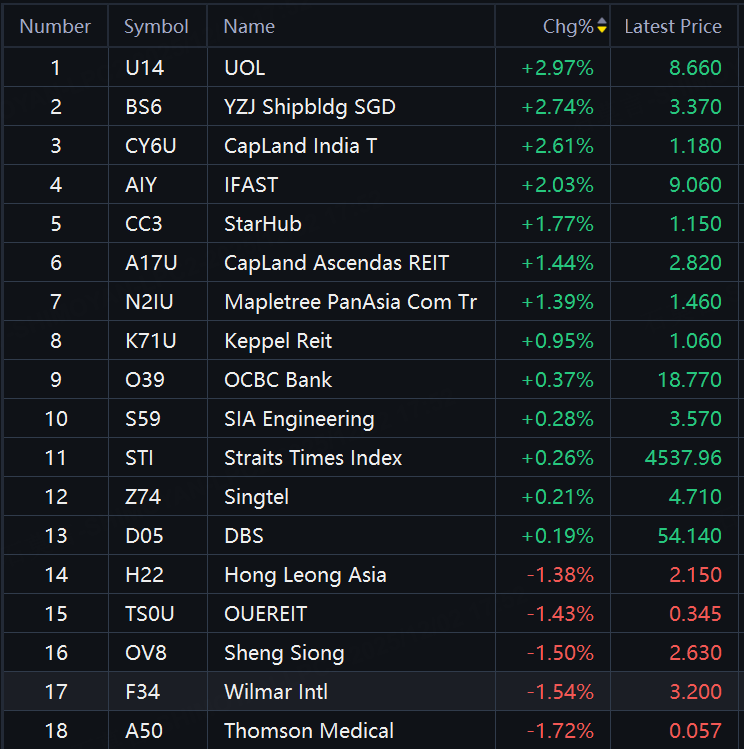The height and width of the screenshot is (749, 744).
Task: Click the Number column header
Action: [x=55, y=27]
